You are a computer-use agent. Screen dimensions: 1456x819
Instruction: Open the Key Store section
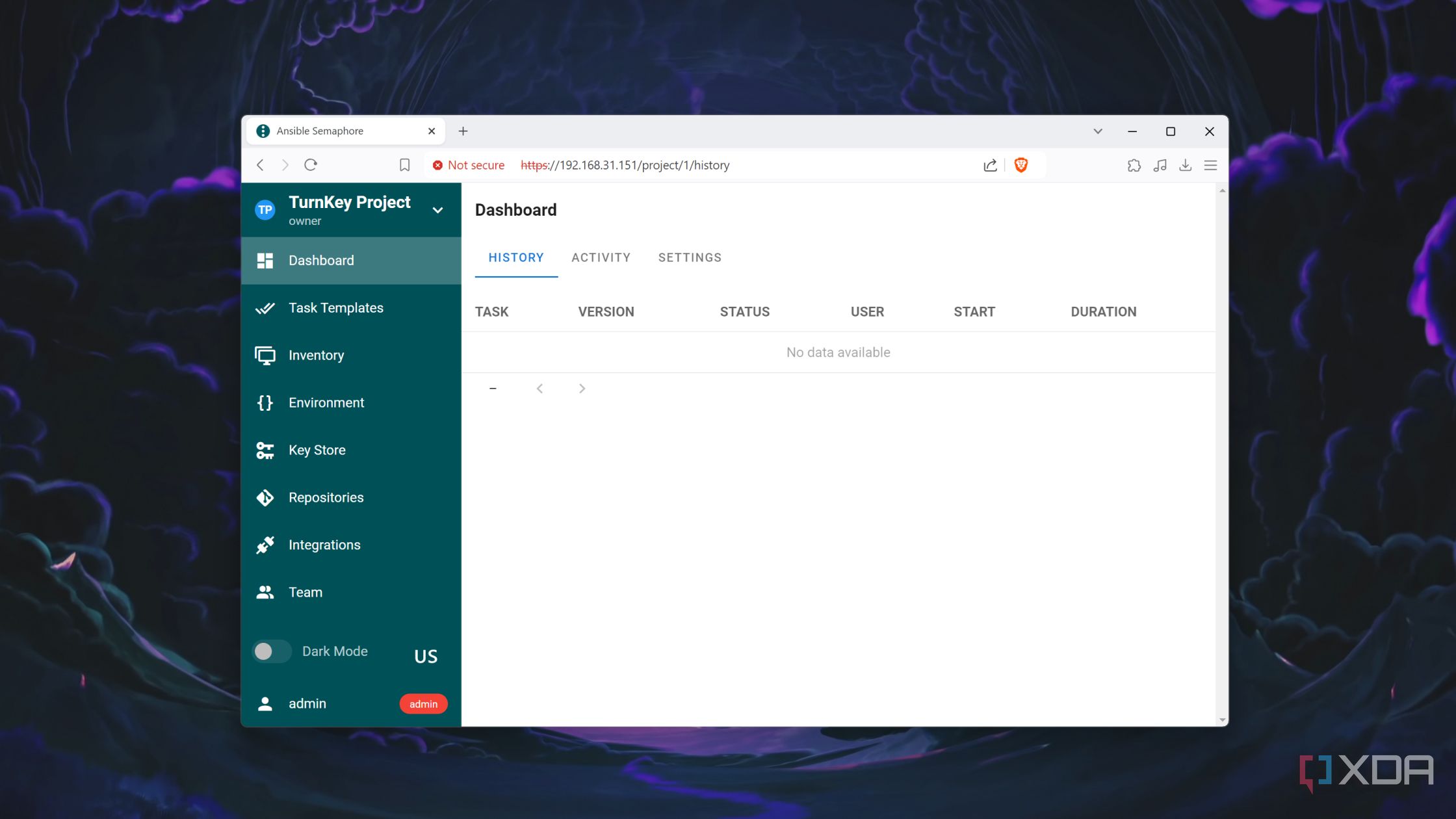coord(317,450)
